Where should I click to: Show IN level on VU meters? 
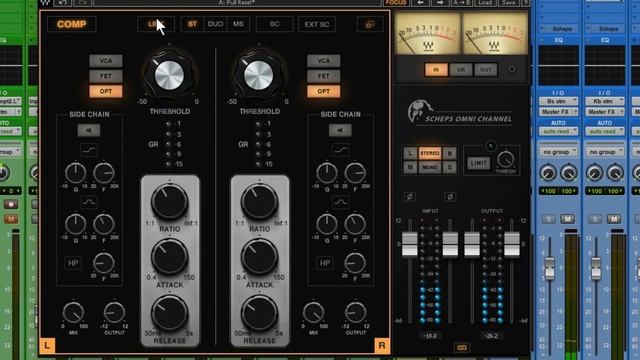[436, 70]
